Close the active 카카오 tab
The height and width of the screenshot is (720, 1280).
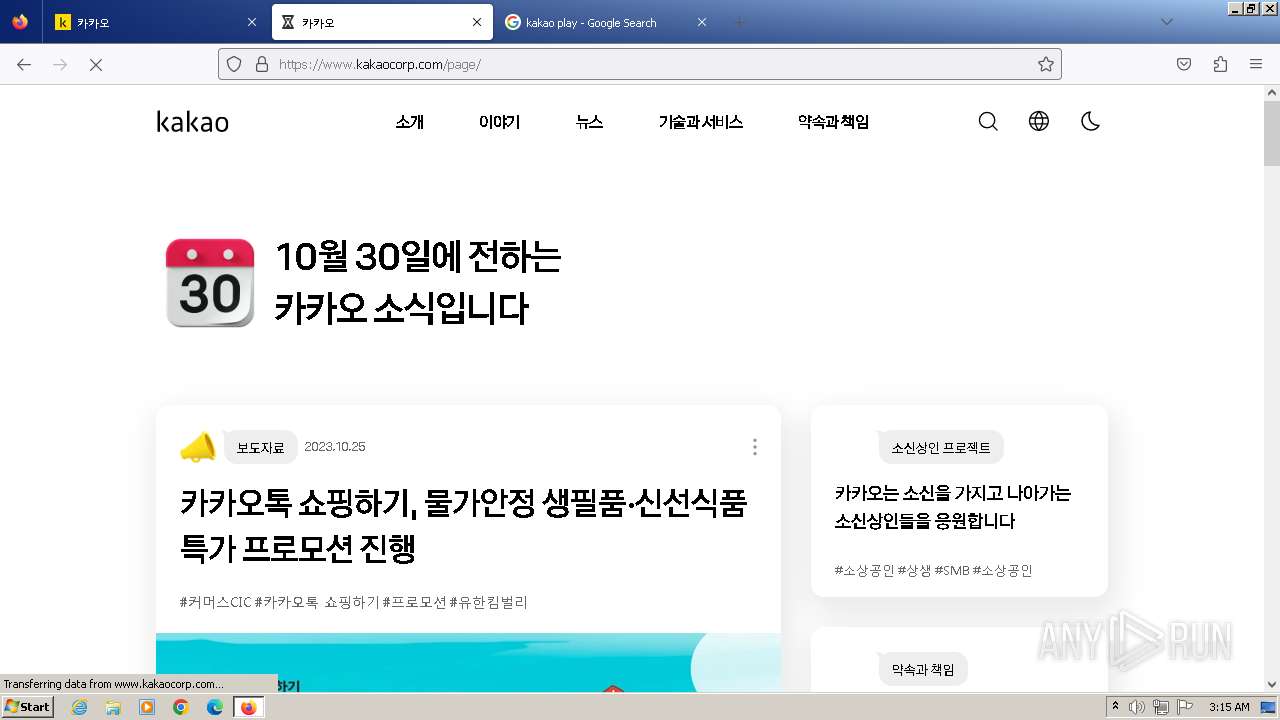477,22
